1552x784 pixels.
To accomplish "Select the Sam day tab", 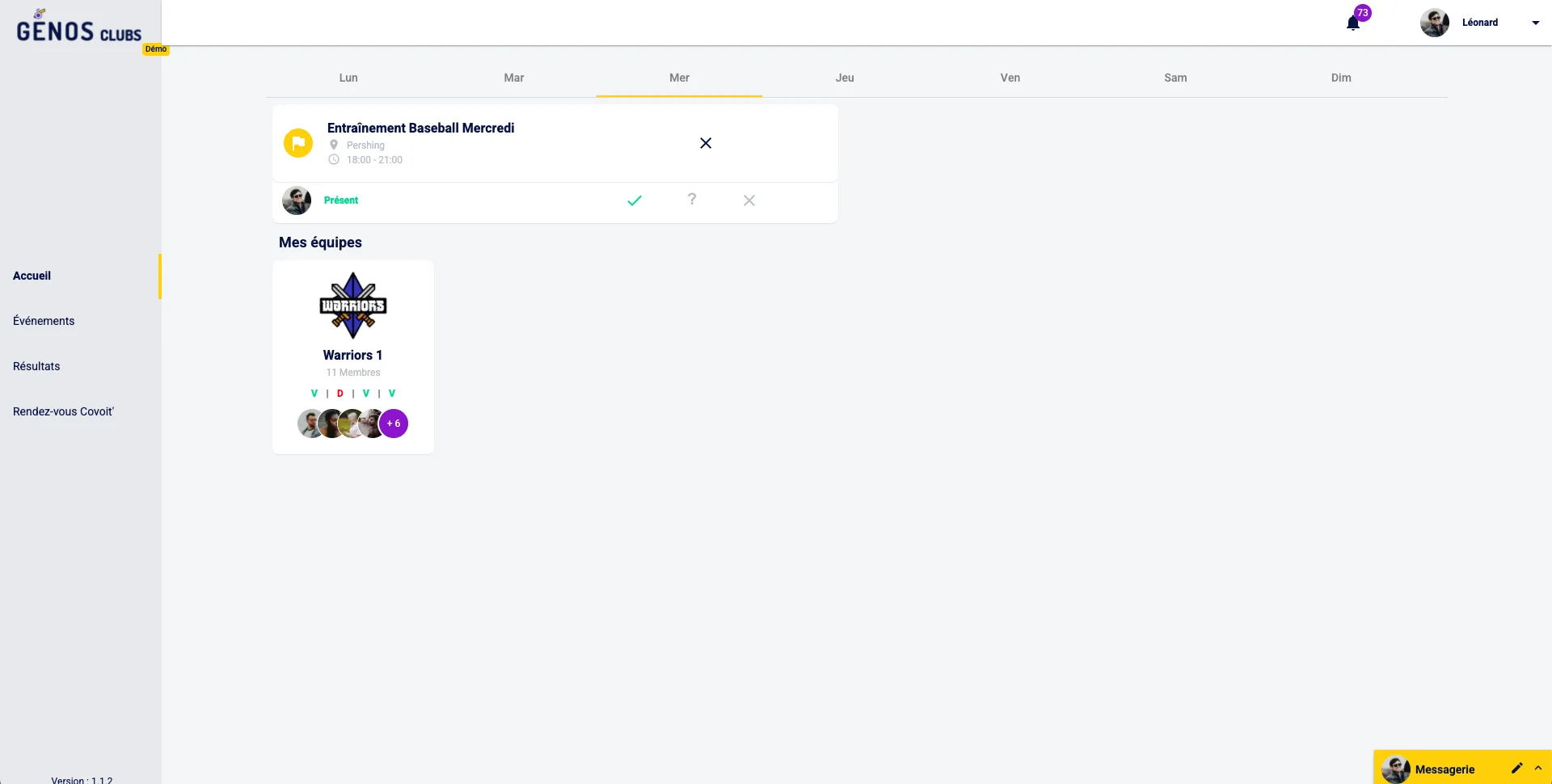I will coord(1175,78).
